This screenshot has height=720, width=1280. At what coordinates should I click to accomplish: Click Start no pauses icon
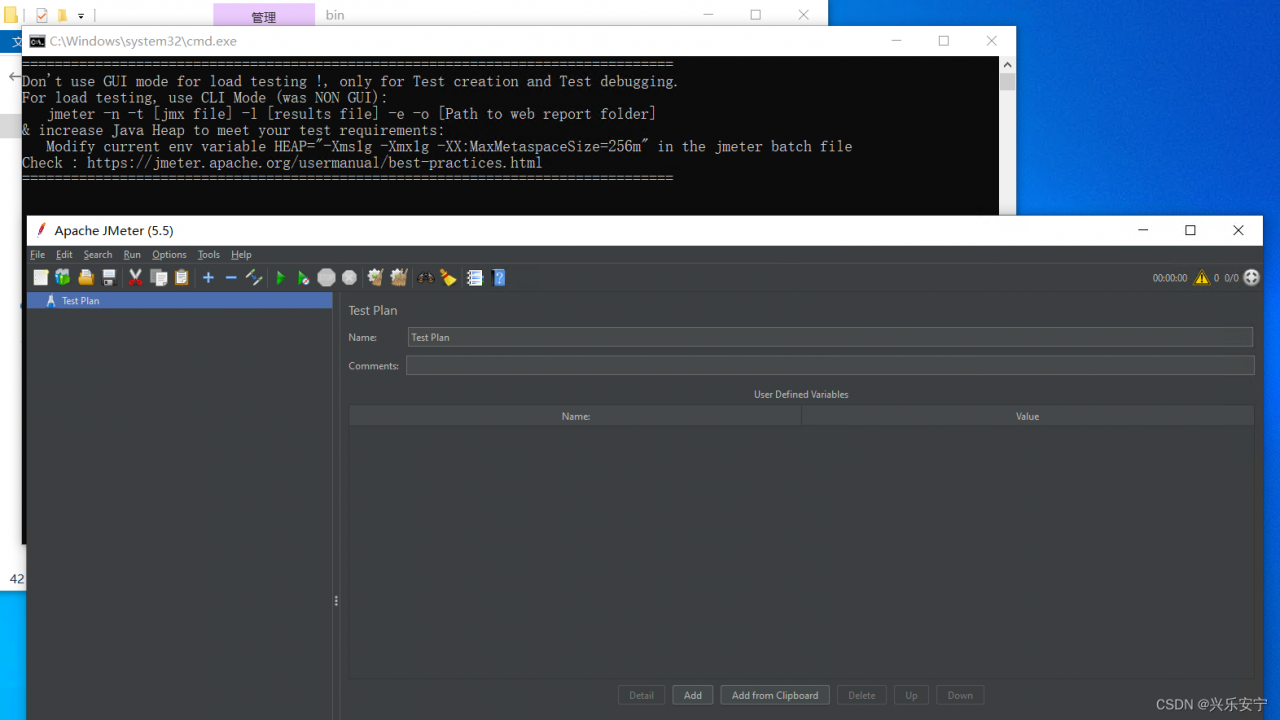coord(303,278)
